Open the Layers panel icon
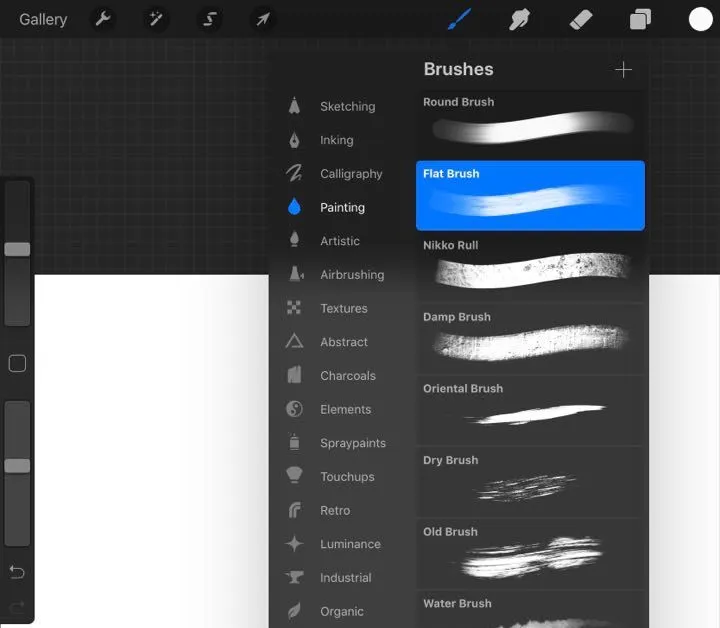720x628 pixels. (640, 20)
